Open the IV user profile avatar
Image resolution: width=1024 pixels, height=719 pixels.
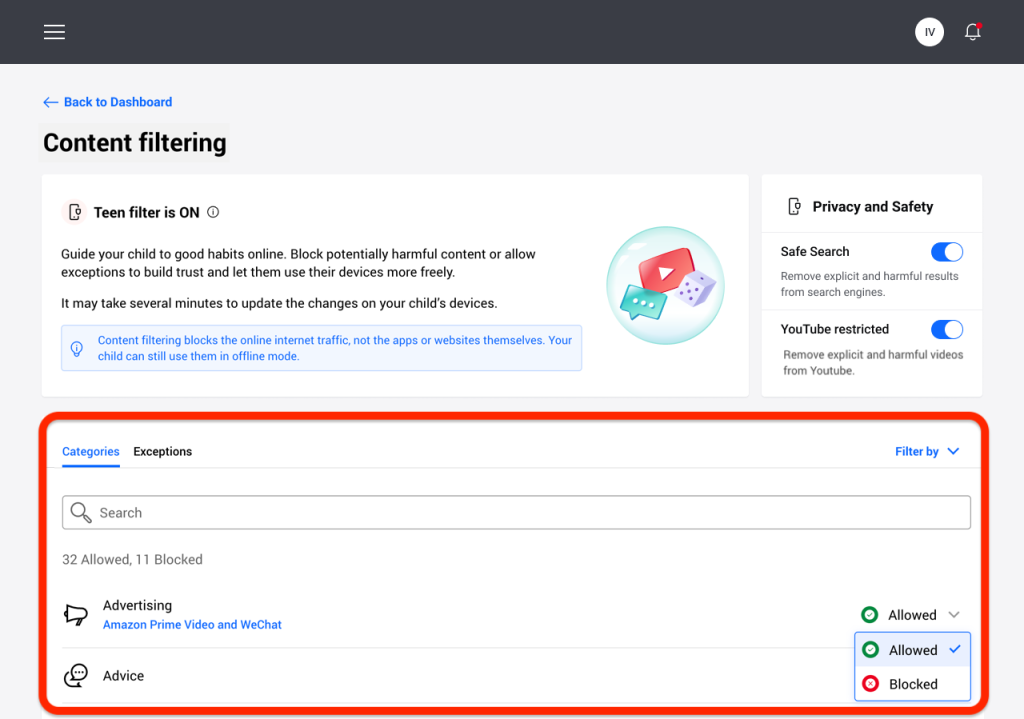pos(929,32)
